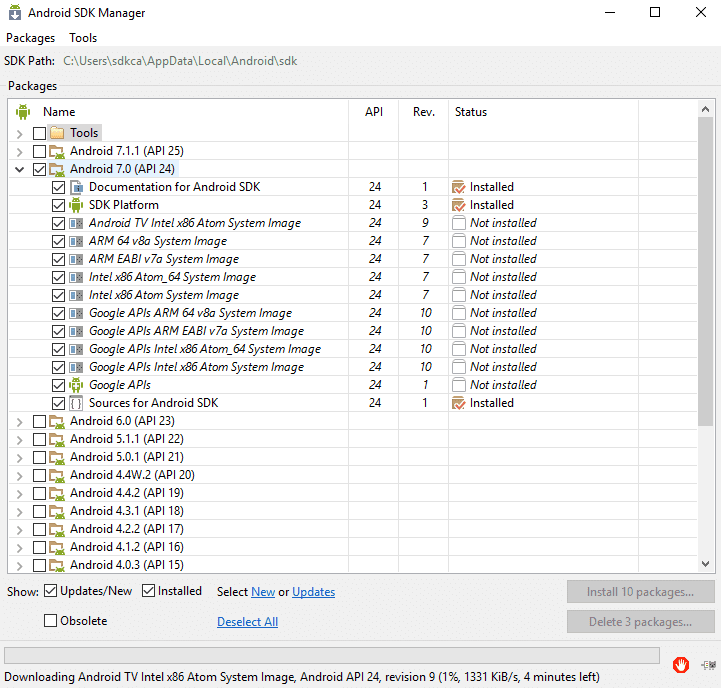Toggle the Updates/New show checkbox
The width and height of the screenshot is (721, 688).
(50, 591)
